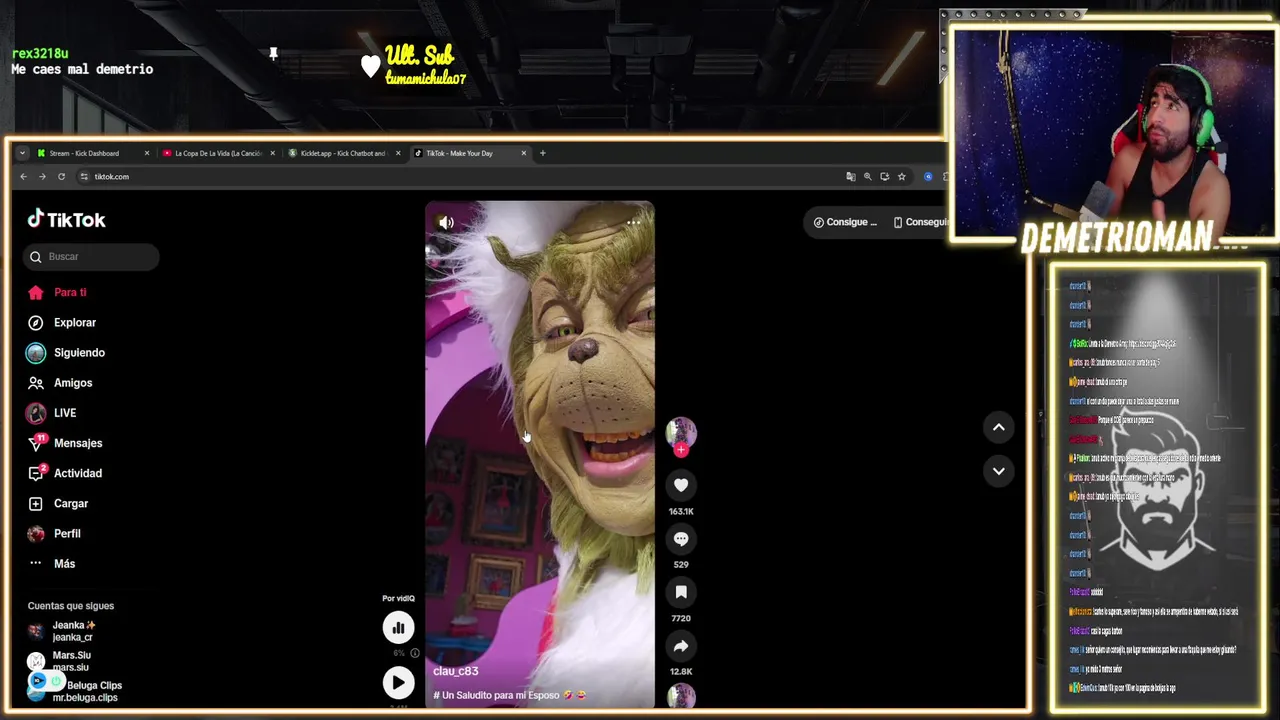Click the video caption 'Un Saludito para mi Esposo'
The height and width of the screenshot is (720, 1280).
point(509,694)
